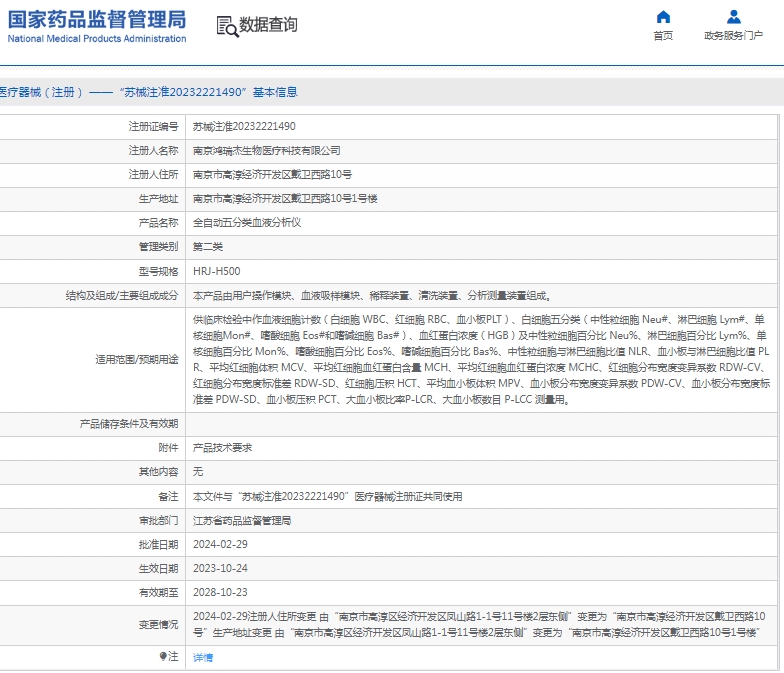Click the 附件 value 产品技术要求

pos(222,448)
